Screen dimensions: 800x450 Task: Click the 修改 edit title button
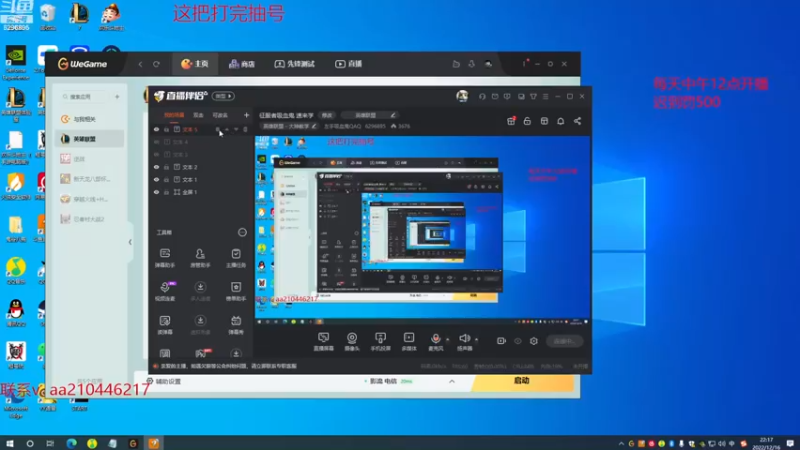click(327, 115)
